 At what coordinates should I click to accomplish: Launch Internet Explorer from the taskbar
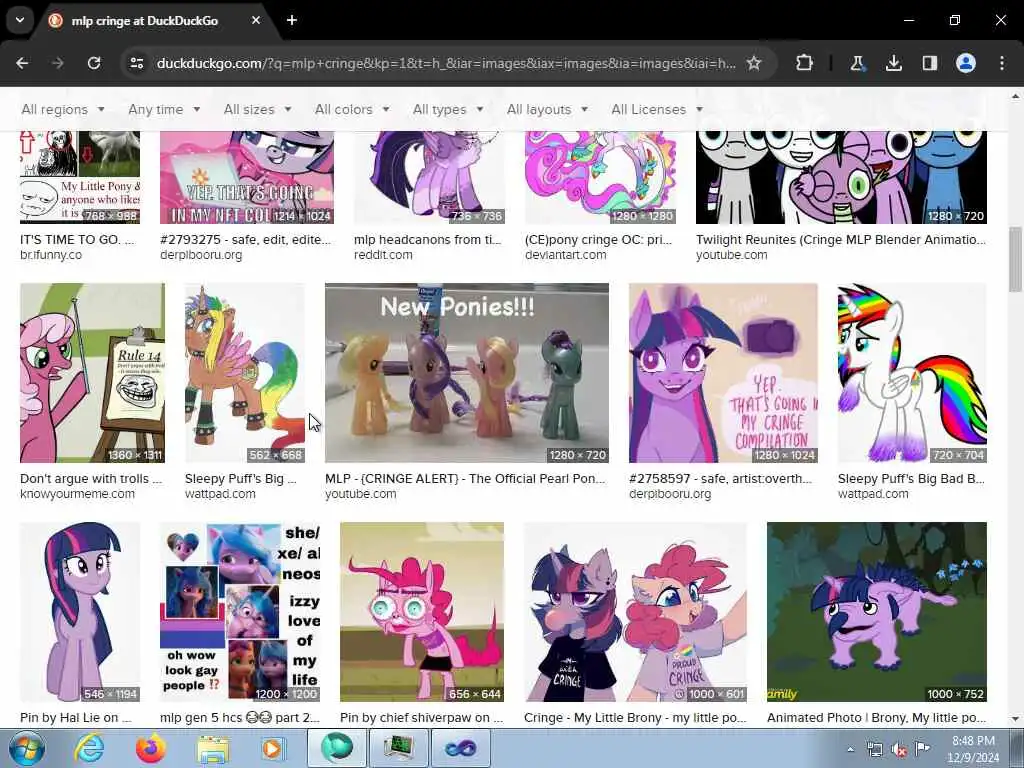click(88, 748)
